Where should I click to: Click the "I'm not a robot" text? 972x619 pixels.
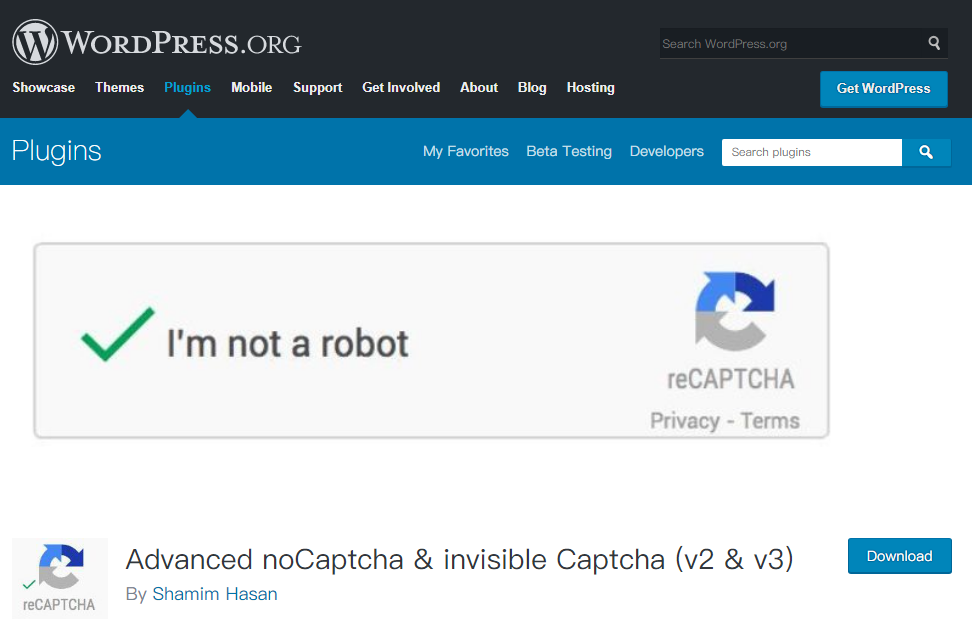288,343
